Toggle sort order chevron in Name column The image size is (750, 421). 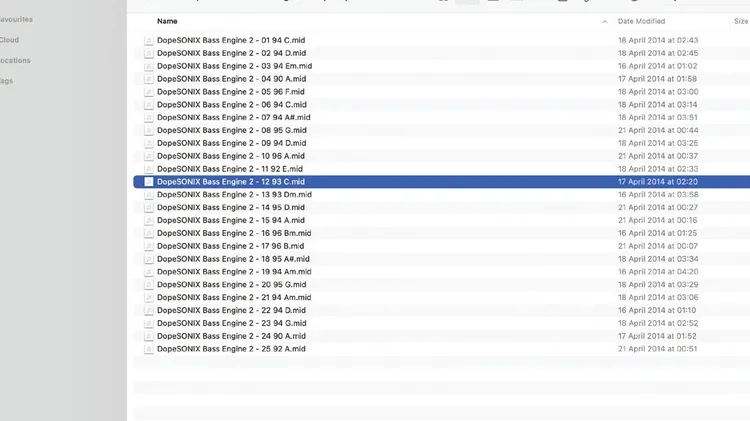605,22
